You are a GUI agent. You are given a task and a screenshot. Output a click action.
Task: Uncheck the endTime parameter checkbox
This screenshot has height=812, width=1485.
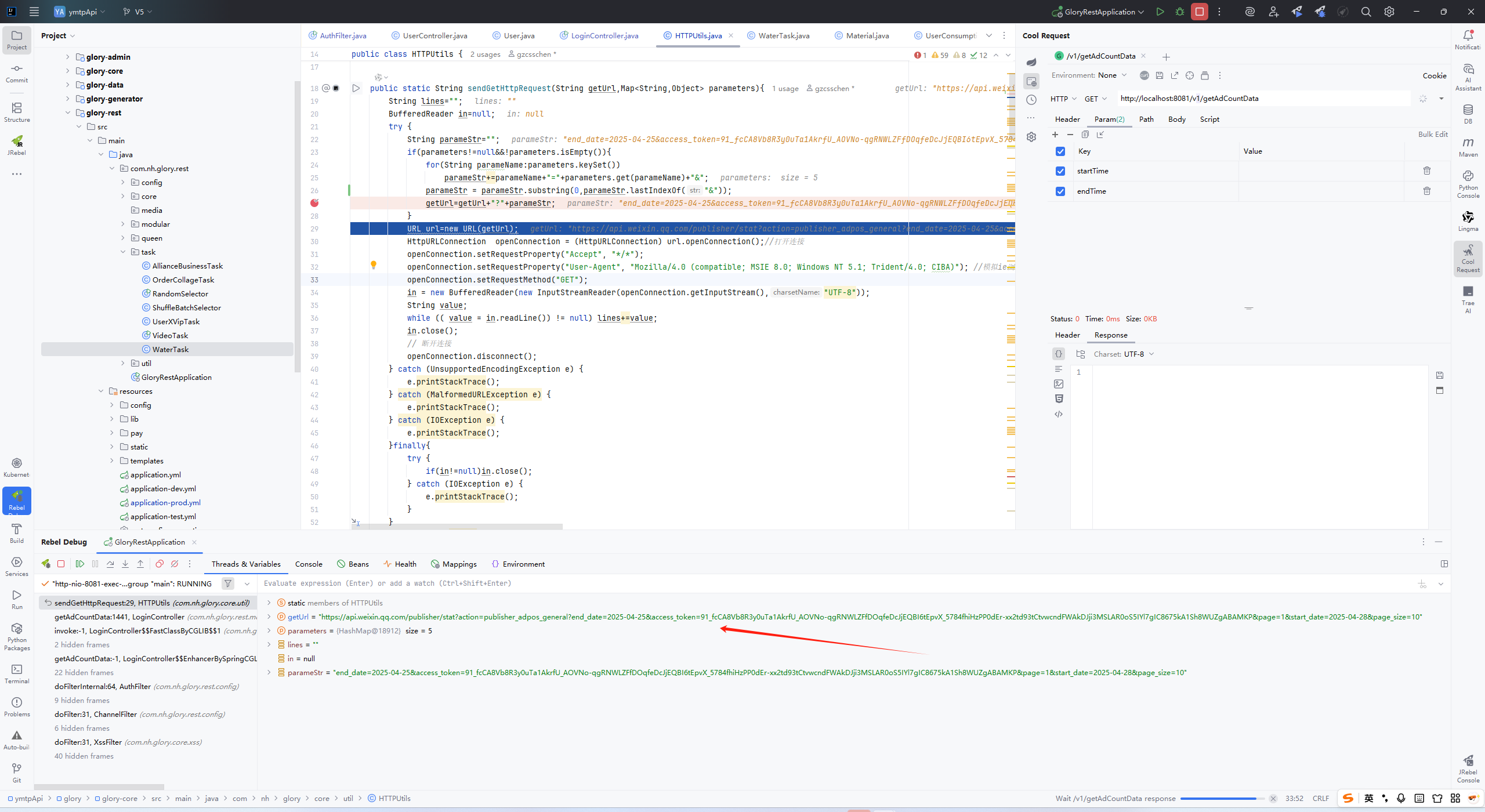coord(1060,191)
